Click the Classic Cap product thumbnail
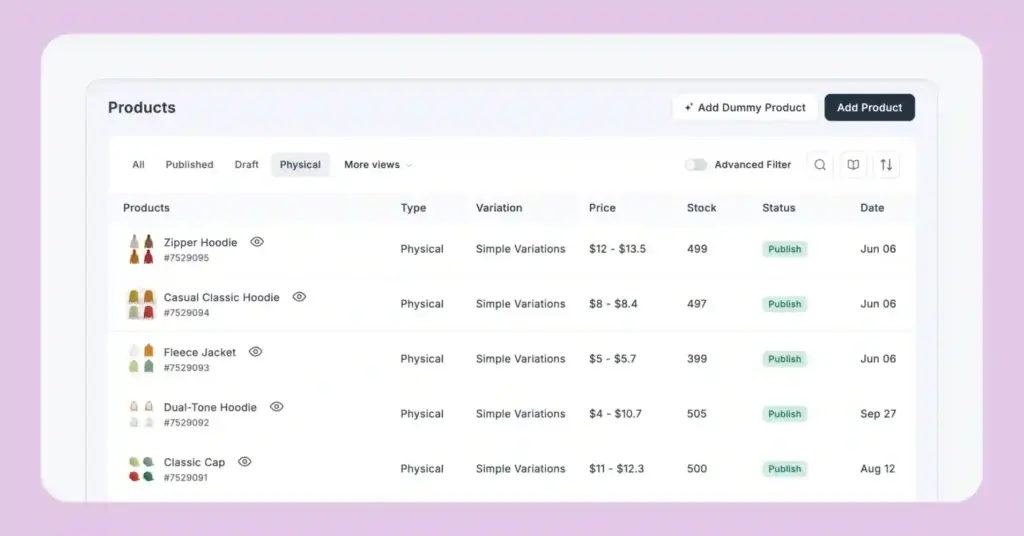This screenshot has width=1024, height=536. 141,469
